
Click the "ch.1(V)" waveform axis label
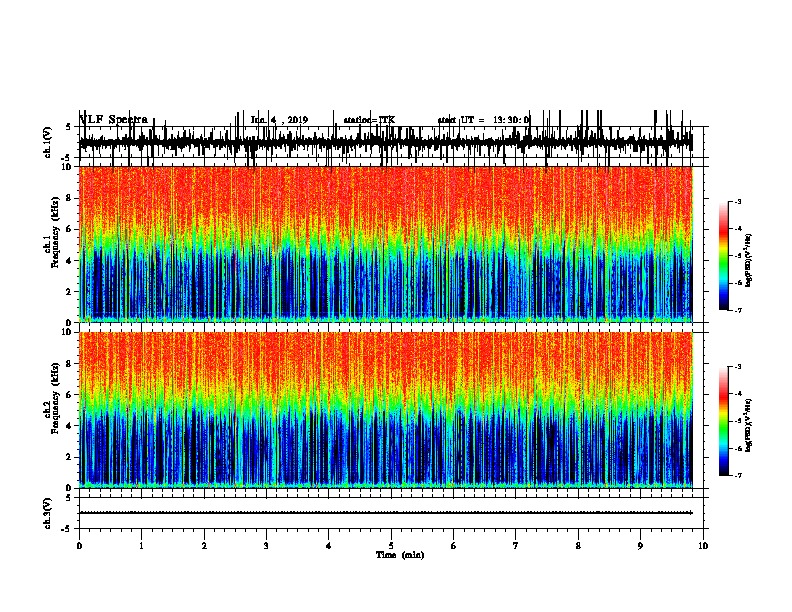48,142
